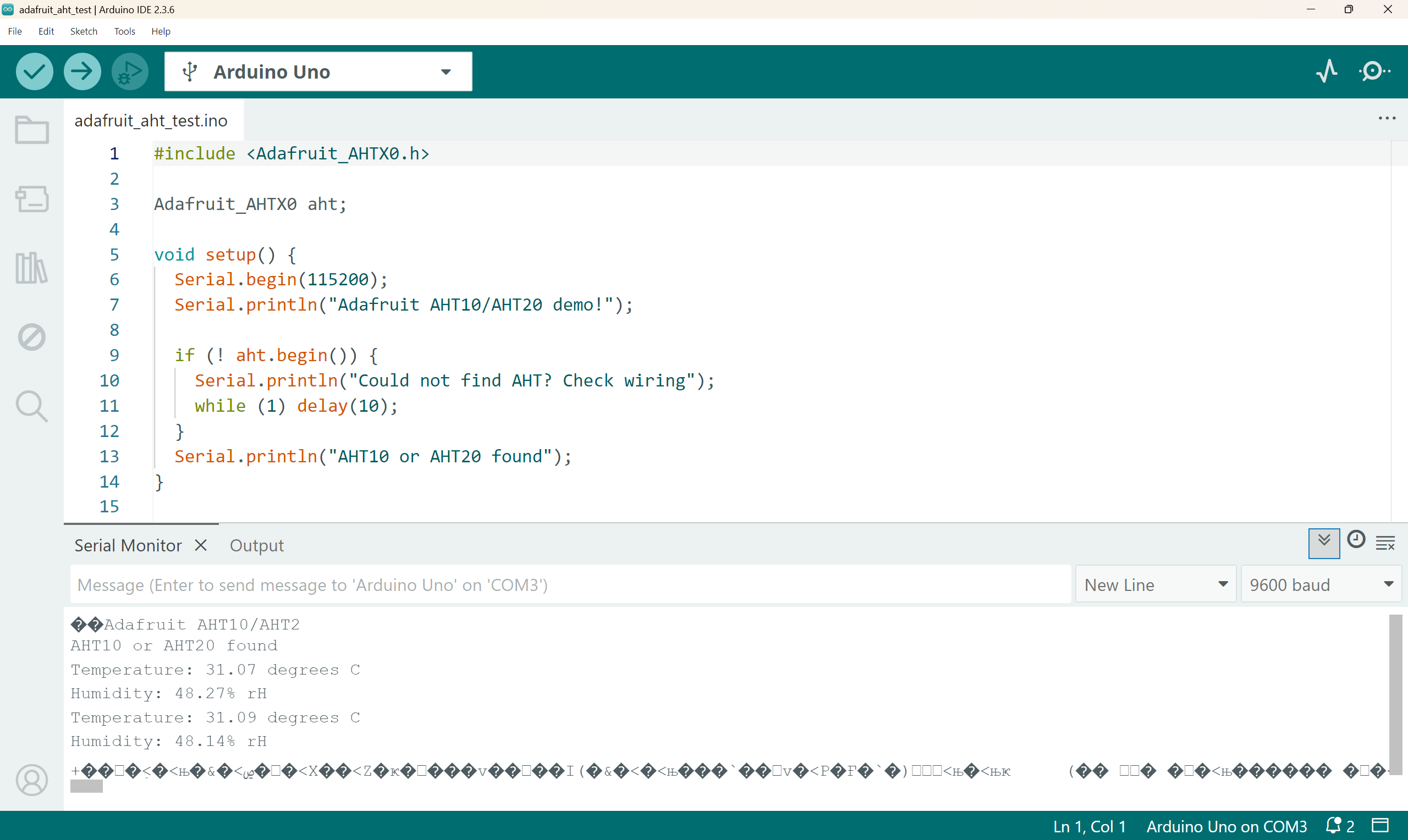
Task: Open the Library Manager books icon
Action: pos(32,268)
